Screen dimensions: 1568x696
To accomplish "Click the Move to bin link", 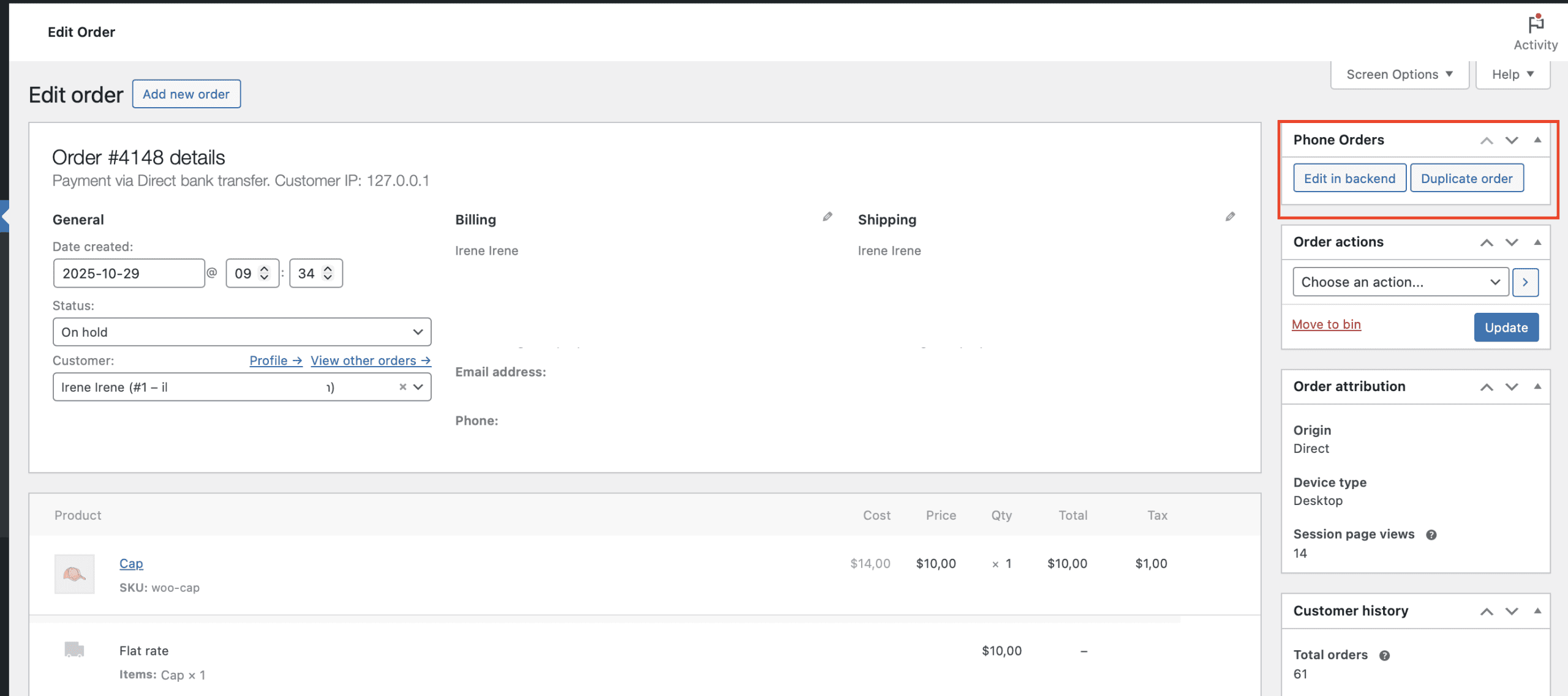I will point(1326,324).
